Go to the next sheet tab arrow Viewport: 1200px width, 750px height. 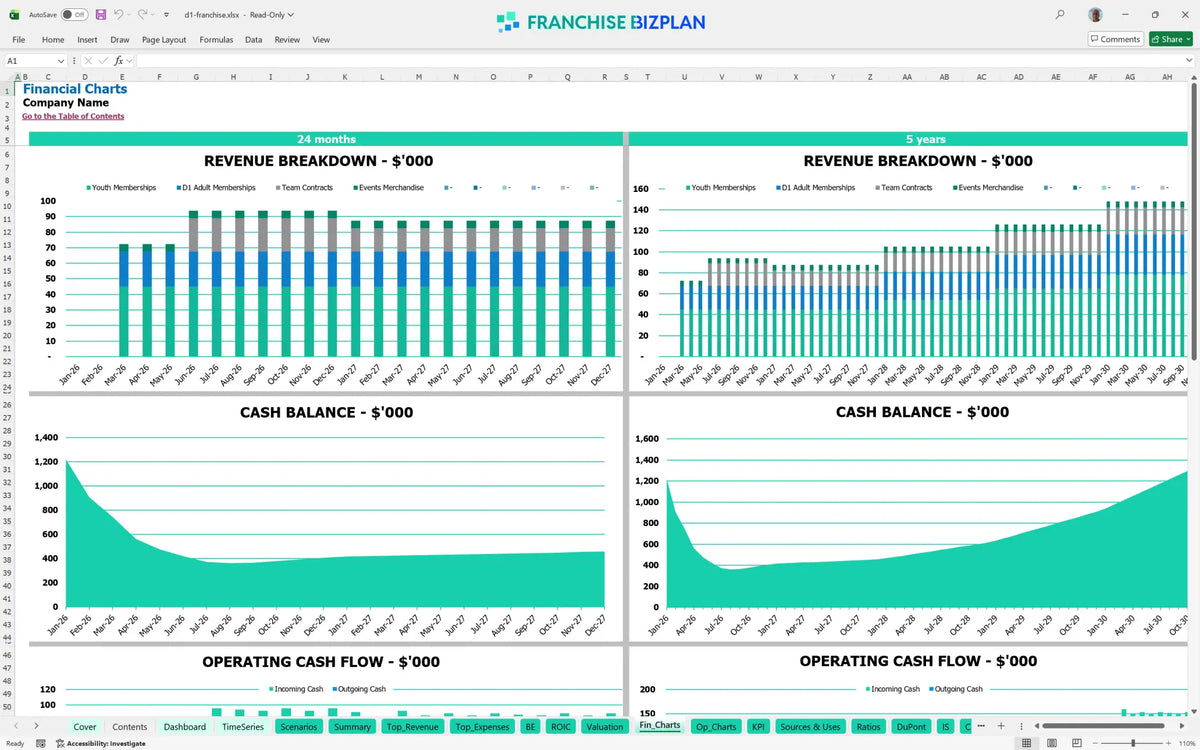click(36, 726)
